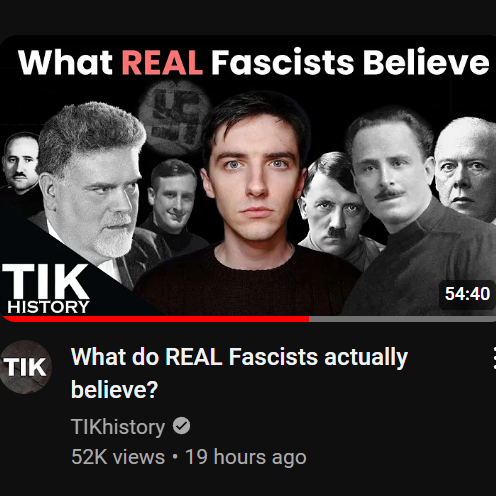Click the red word 'REAL' in thumbnail headline

(162, 62)
